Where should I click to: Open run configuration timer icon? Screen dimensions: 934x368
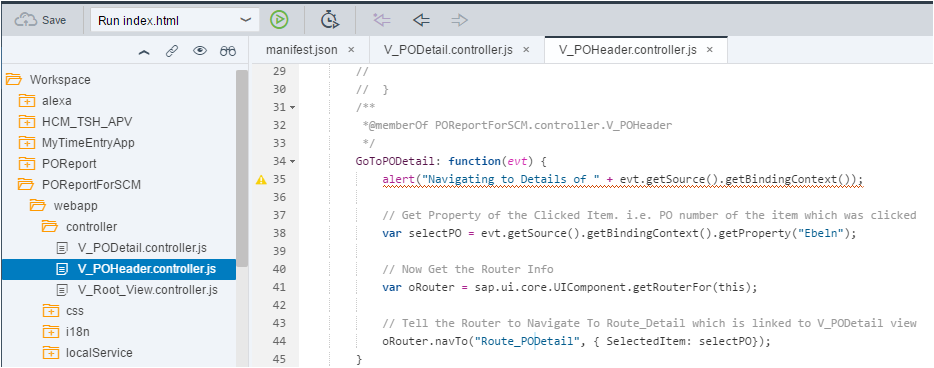pyautogui.click(x=330, y=20)
